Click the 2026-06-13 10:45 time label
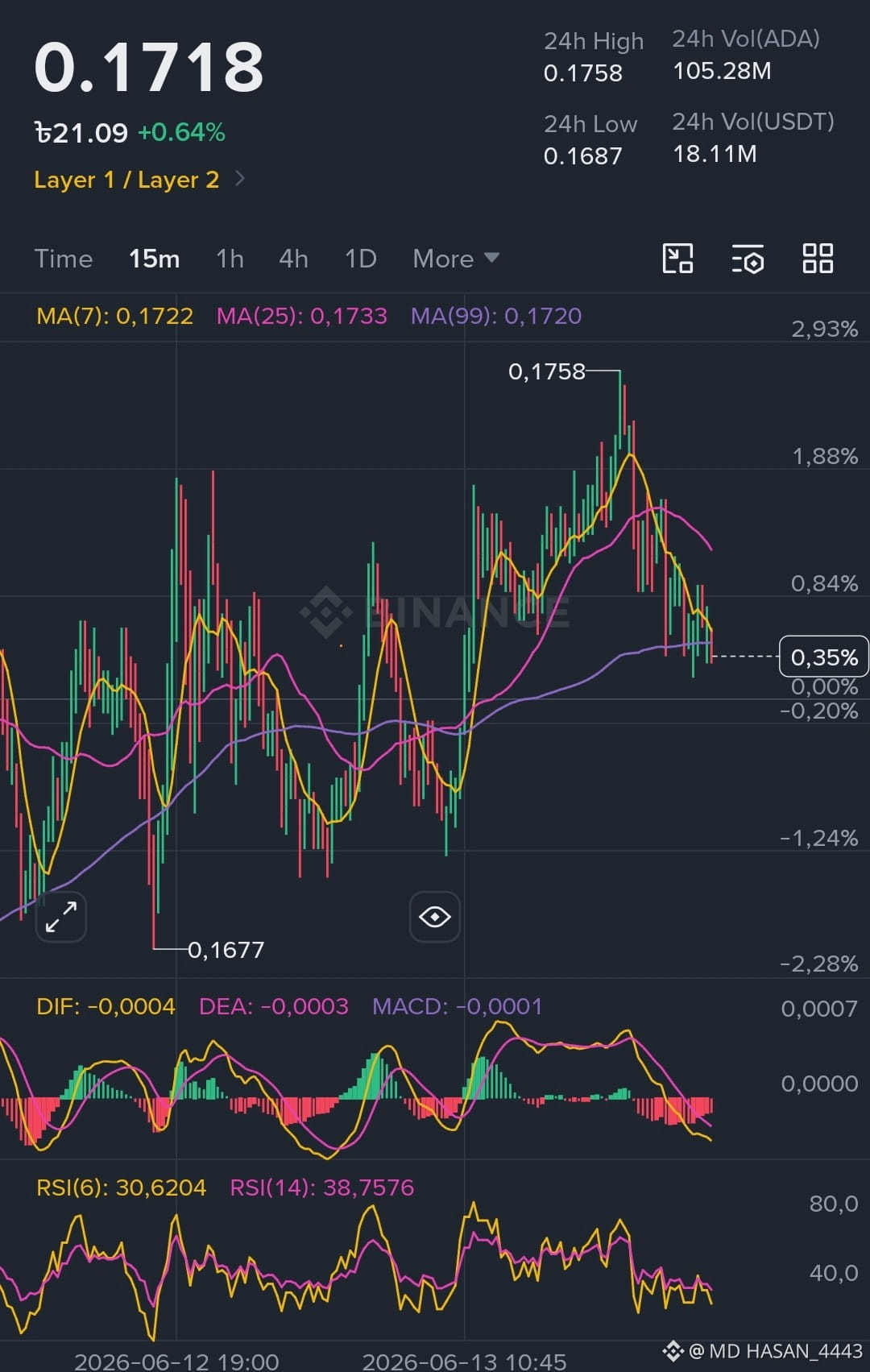Screen dimensions: 870x1372 (x=464, y=1362)
